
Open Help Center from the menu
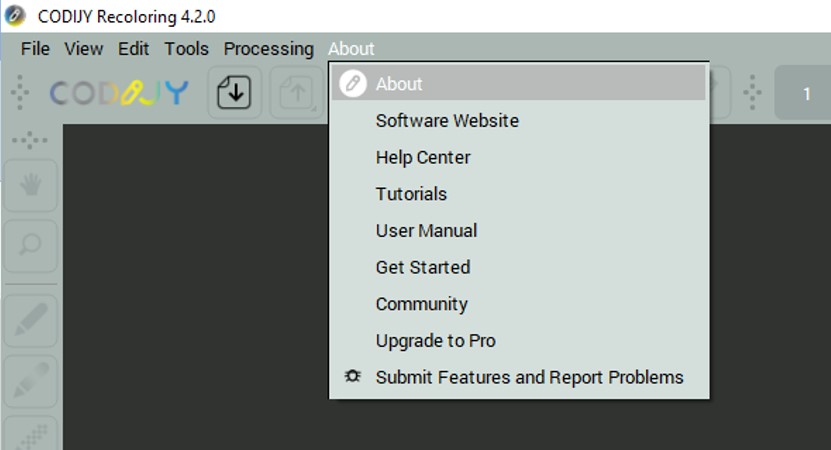[x=423, y=157]
